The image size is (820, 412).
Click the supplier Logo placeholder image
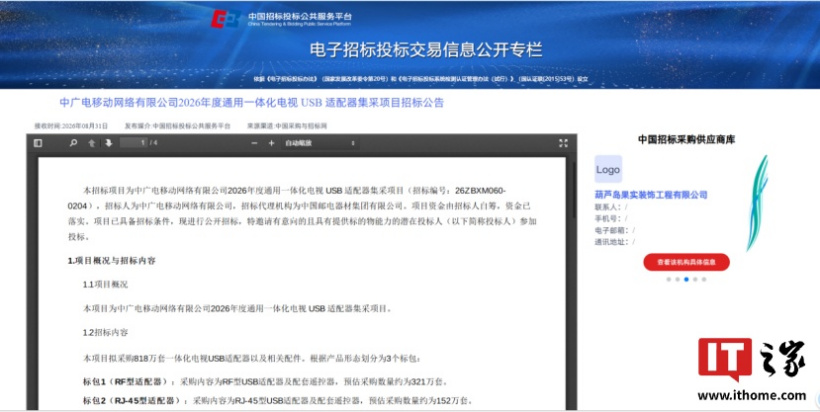[x=608, y=169]
